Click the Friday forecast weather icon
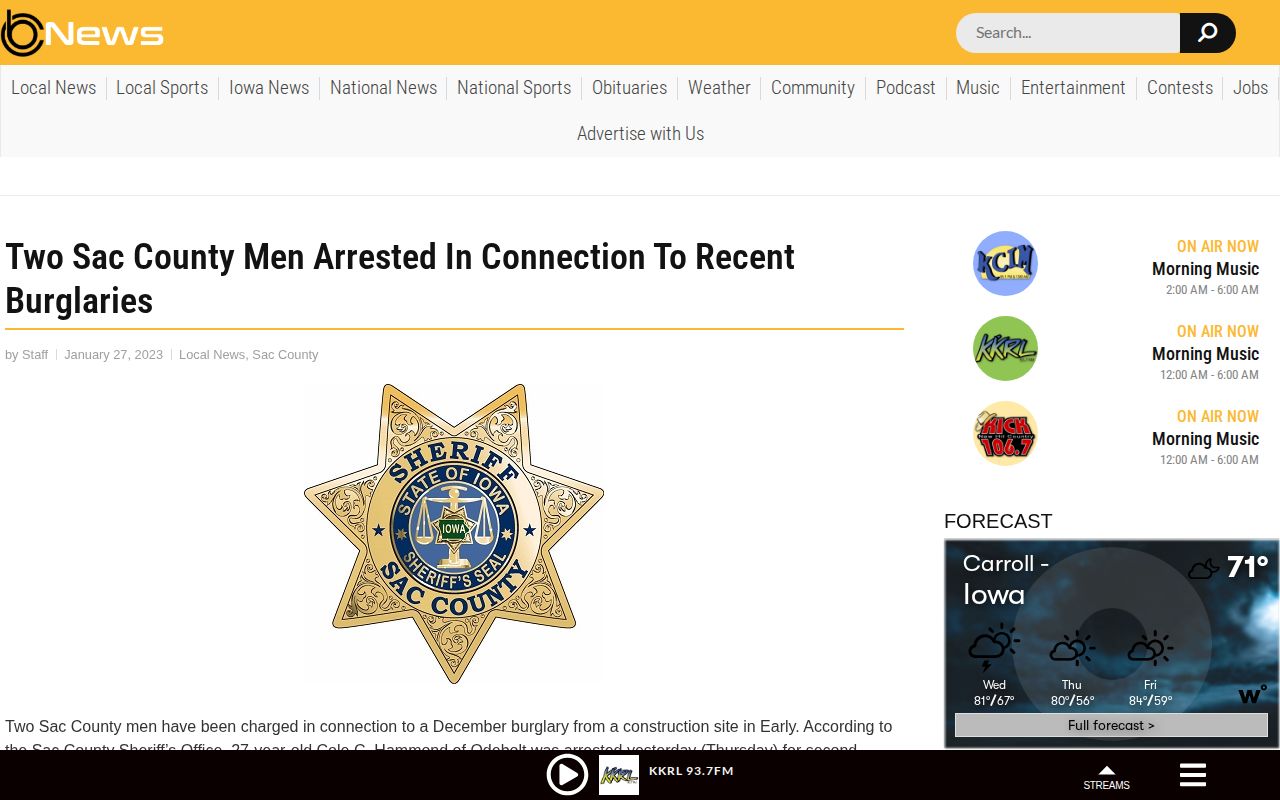Image resolution: width=1280 pixels, height=800 pixels. pos(1150,649)
